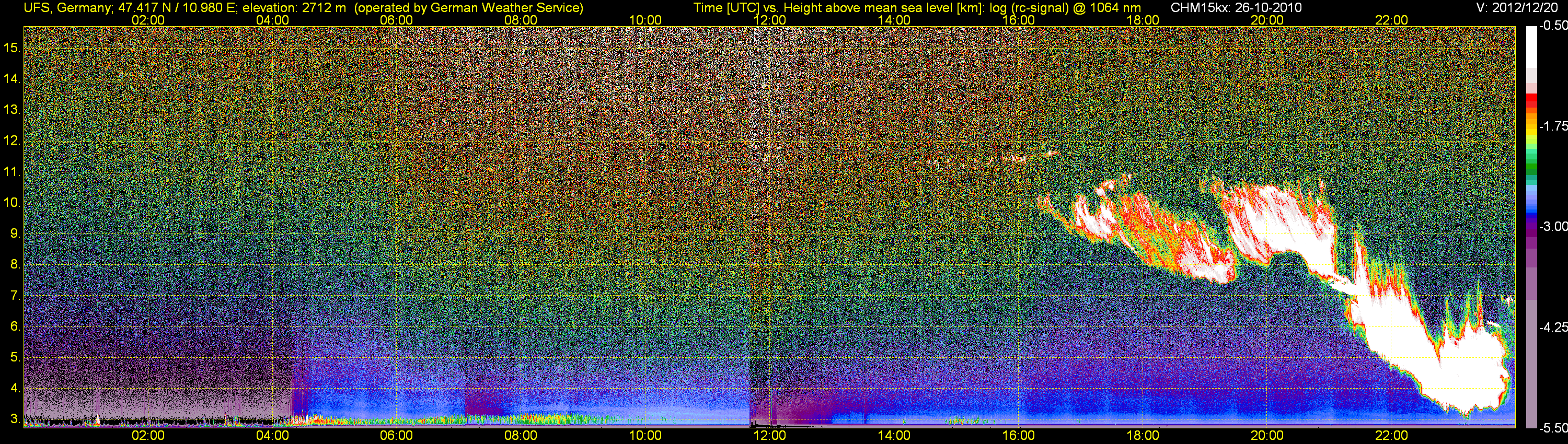Click '06:00' on the top time axis
1568x444 pixels.
coord(396,20)
